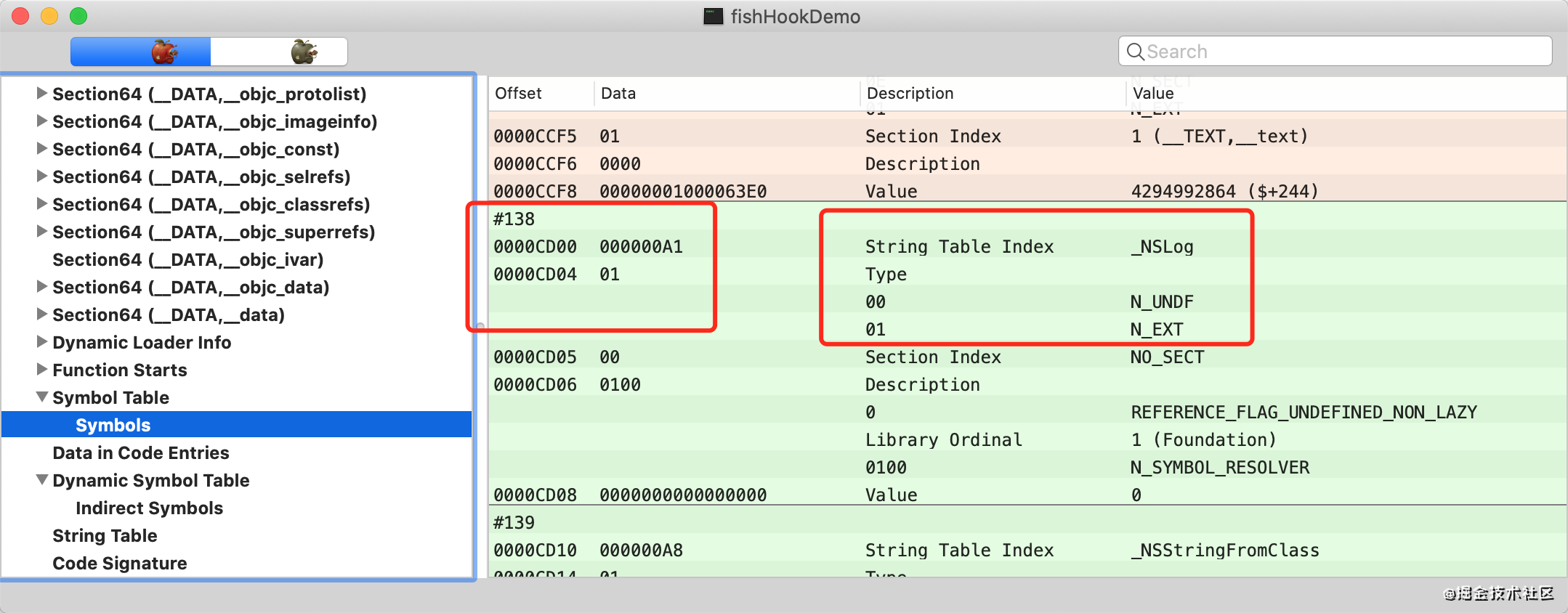Viewport: 1568px width, 613px height.
Task: Expand Section64 (__DATA,__objc_data)
Action: [x=42, y=286]
